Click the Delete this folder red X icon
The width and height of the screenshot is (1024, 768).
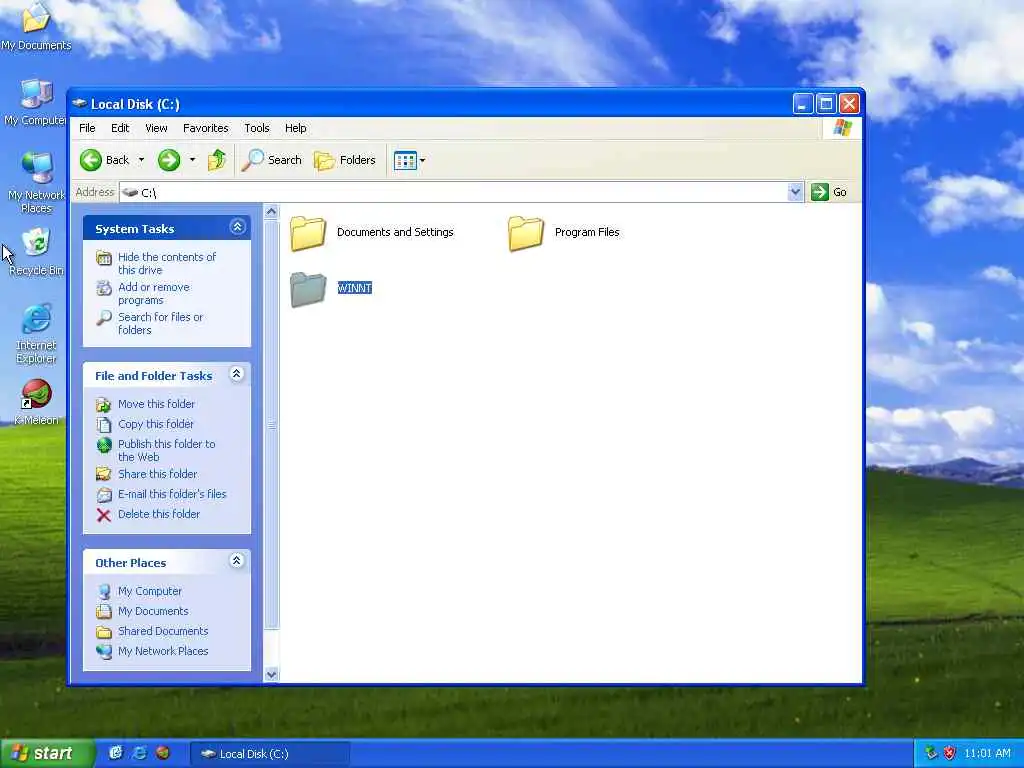tap(103, 515)
